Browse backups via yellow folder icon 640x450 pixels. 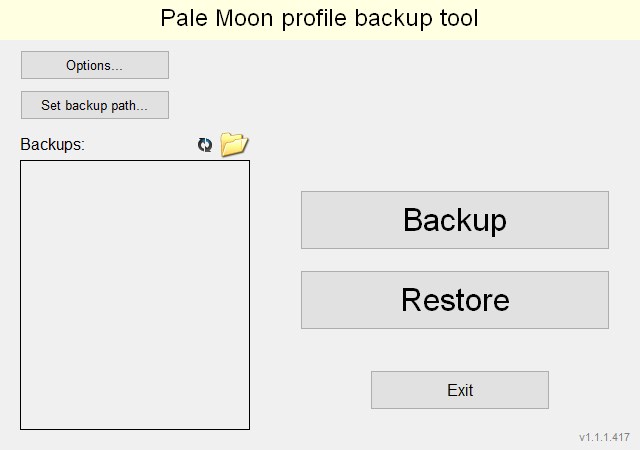coord(234,145)
